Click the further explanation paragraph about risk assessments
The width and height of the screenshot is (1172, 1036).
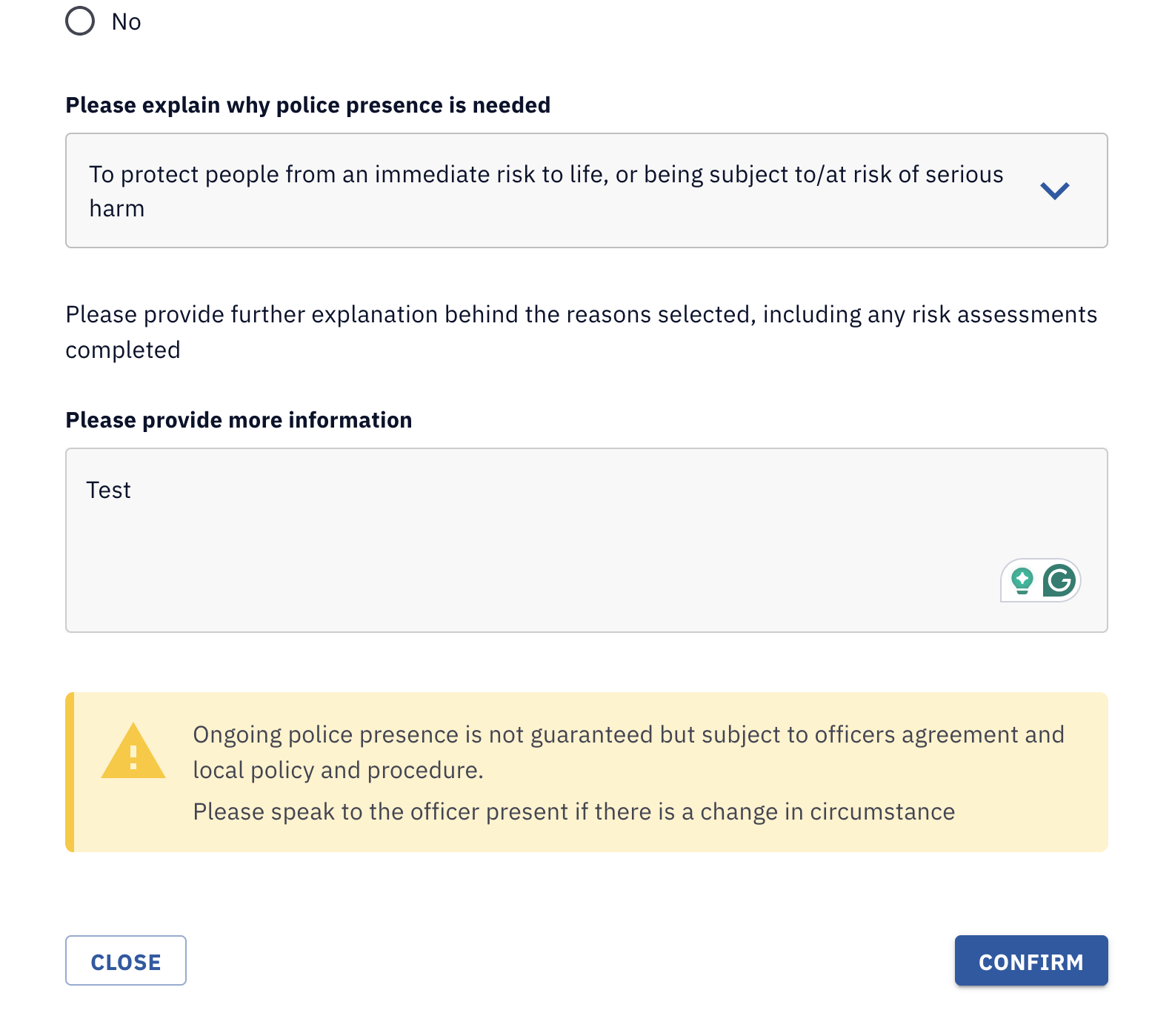coord(582,332)
